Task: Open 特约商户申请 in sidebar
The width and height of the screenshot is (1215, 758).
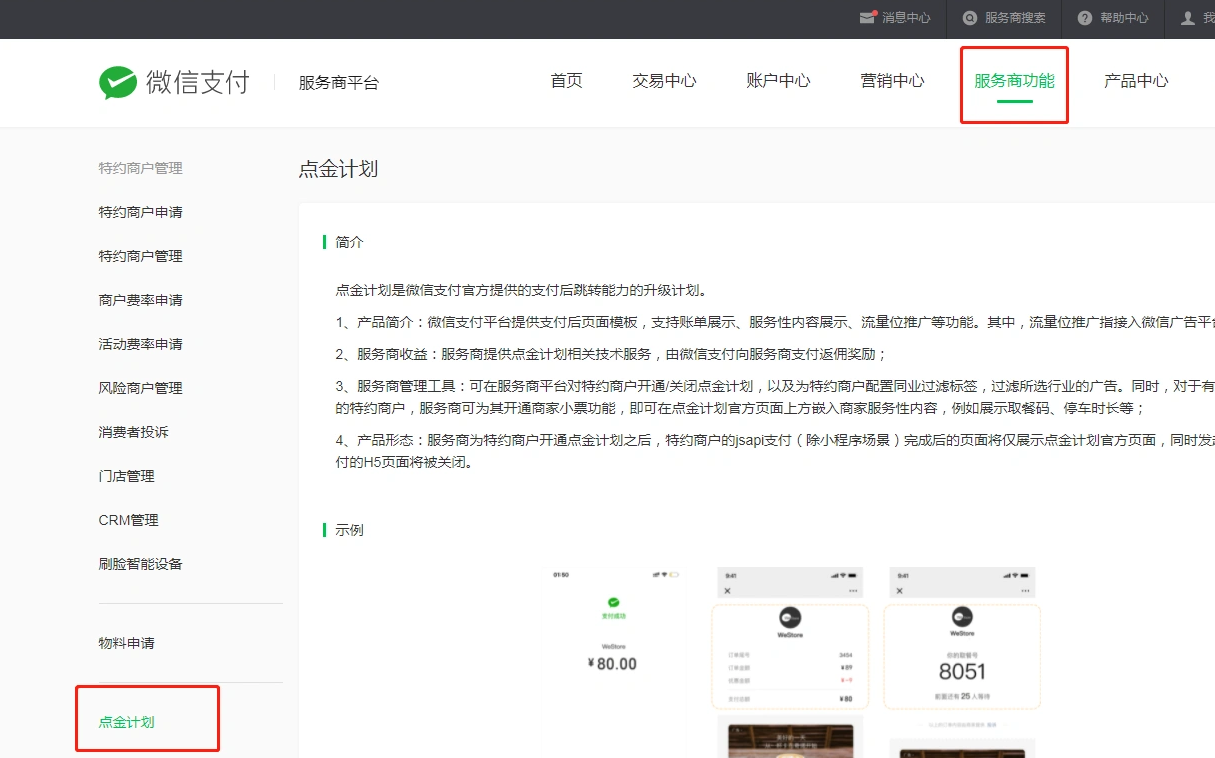Action: pos(141,212)
